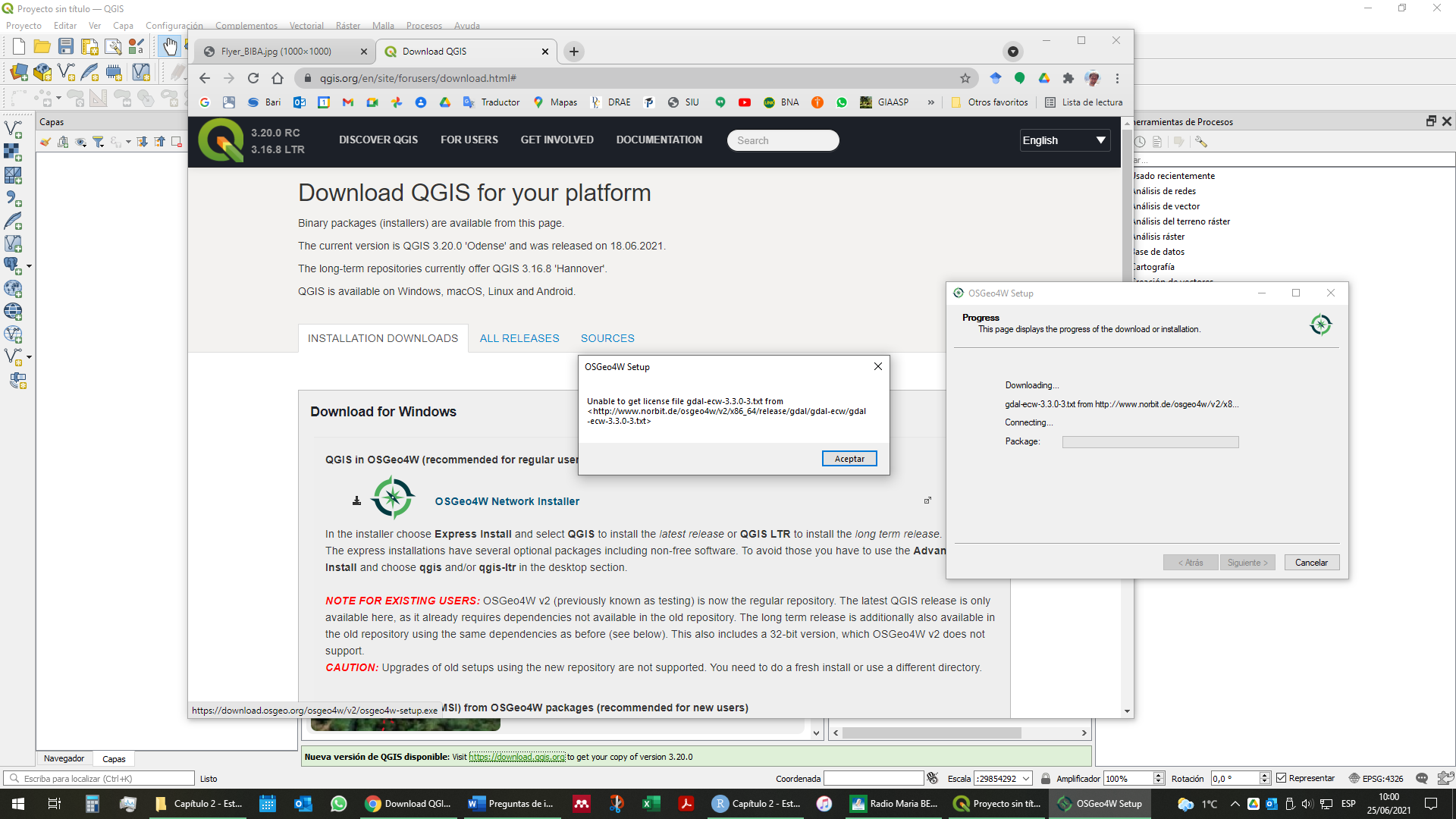The height and width of the screenshot is (819, 1456).
Task: Select the Save project icon
Action: 66,46
